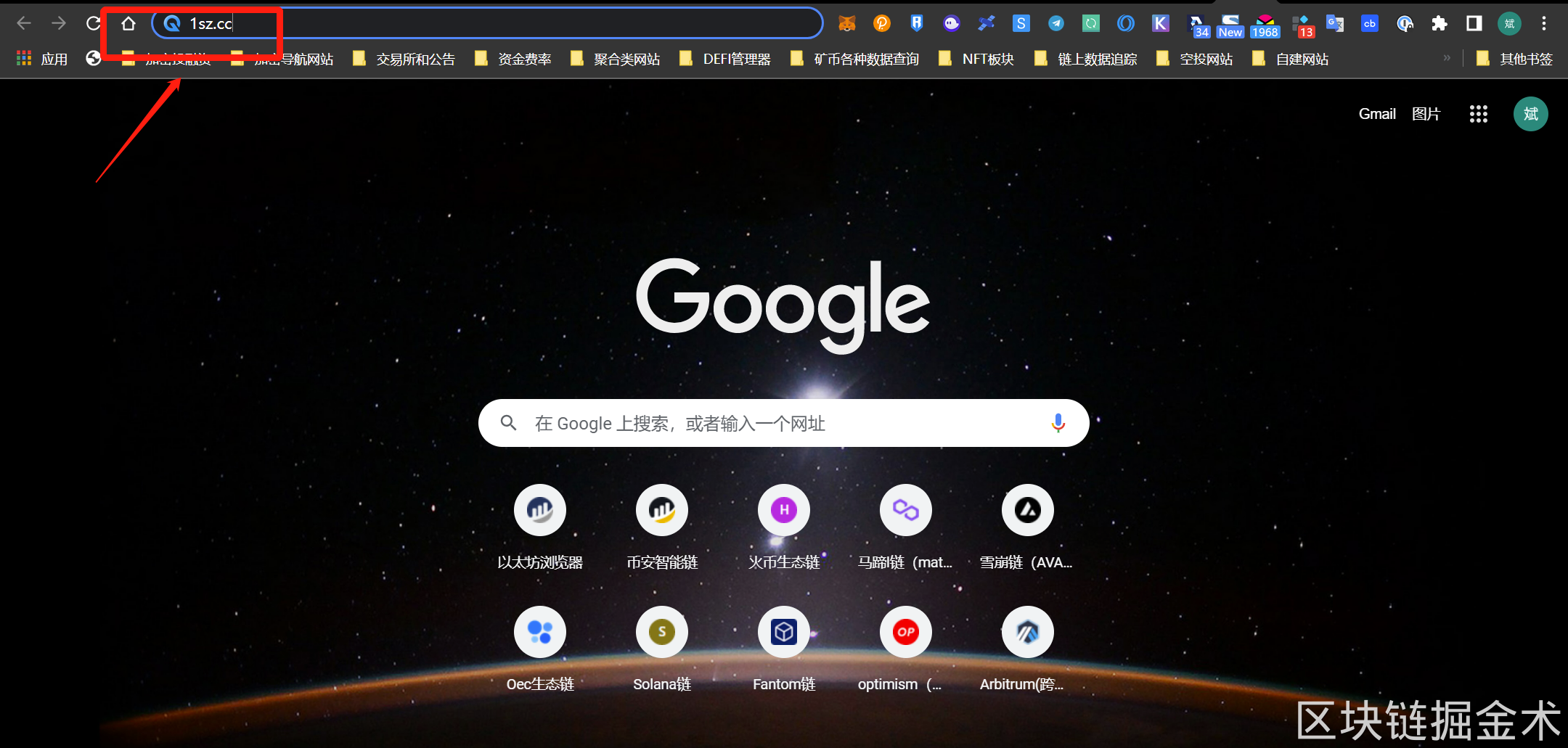Viewport: 1568px width, 748px height.
Task: Open the Fantom链 shortcut
Action: click(784, 650)
